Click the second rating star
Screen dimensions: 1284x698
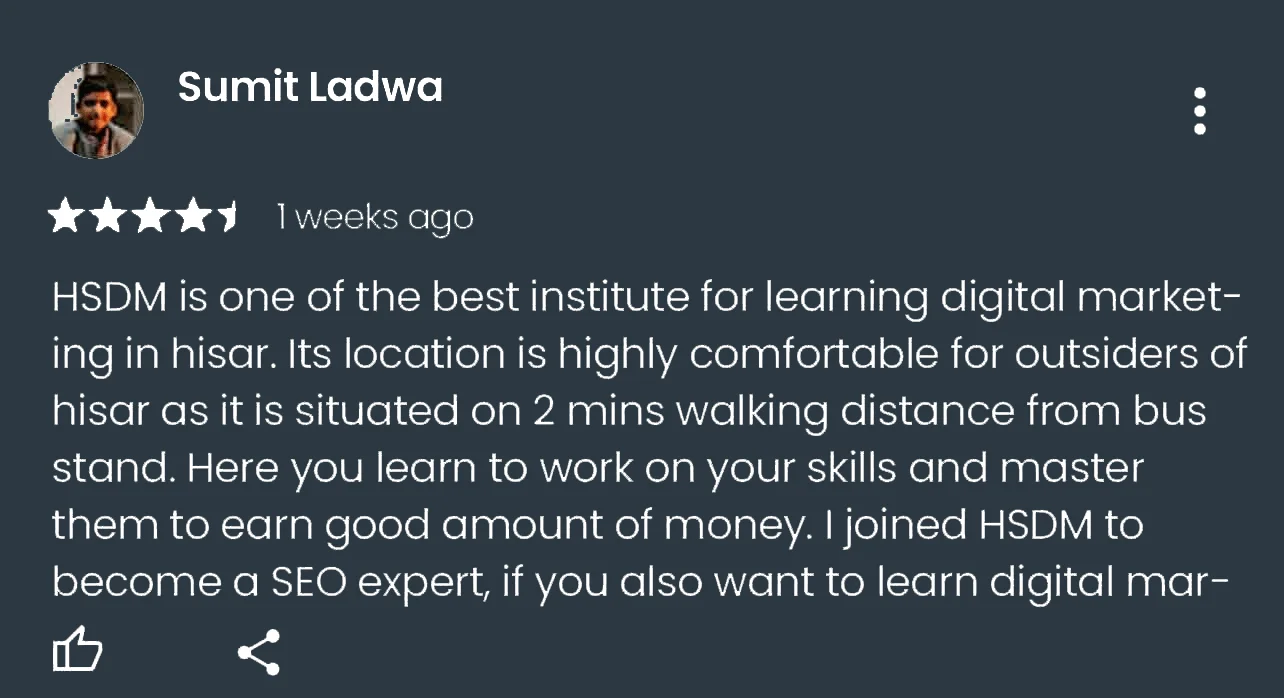coord(109,216)
